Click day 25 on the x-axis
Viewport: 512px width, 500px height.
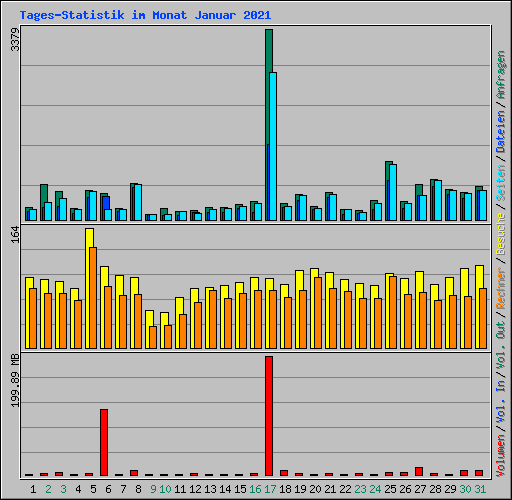(x=390, y=489)
